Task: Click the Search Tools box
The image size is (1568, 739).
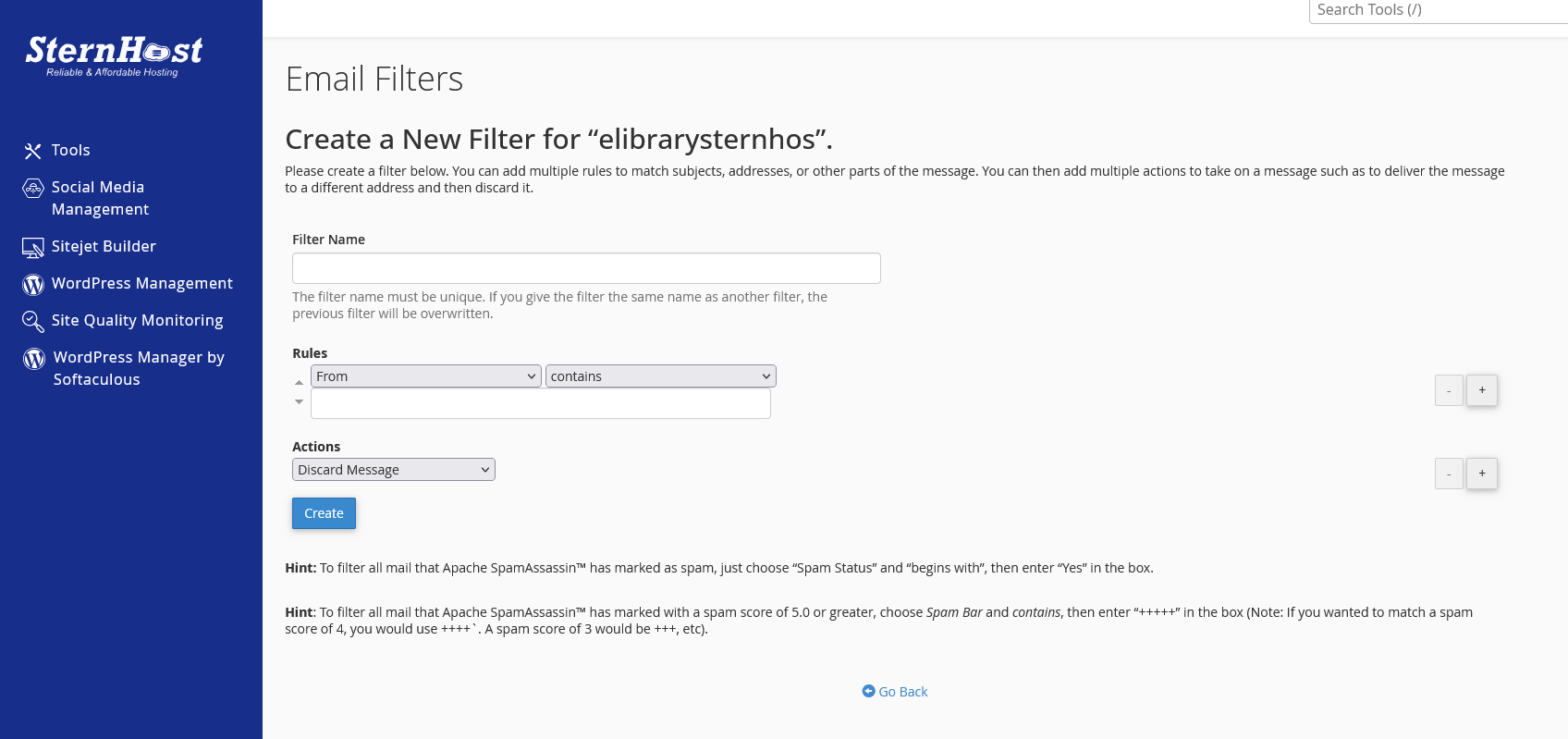Action: click(x=1438, y=10)
